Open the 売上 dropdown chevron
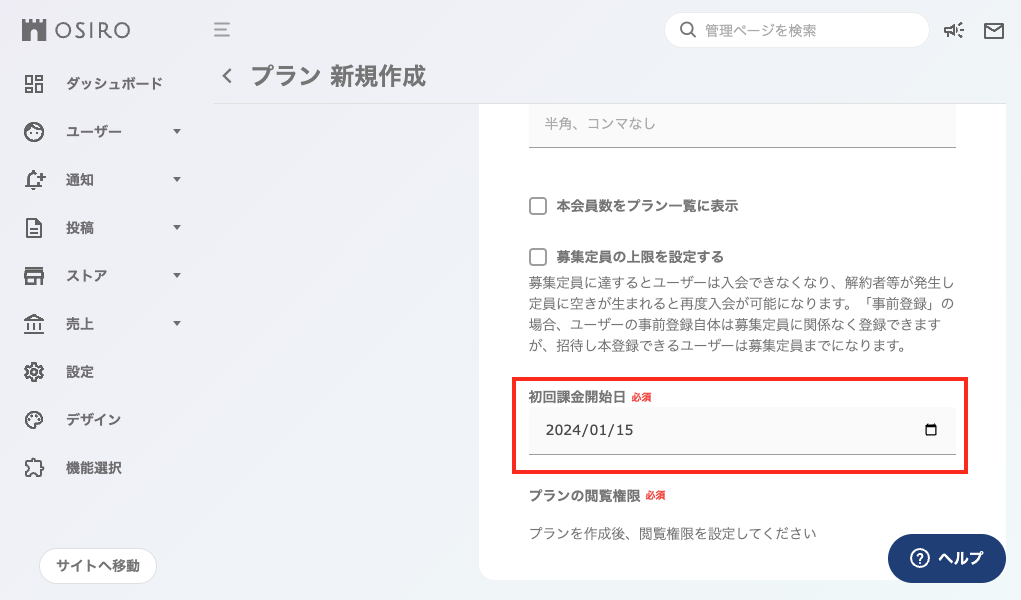Image resolution: width=1021 pixels, height=600 pixels. (x=177, y=323)
